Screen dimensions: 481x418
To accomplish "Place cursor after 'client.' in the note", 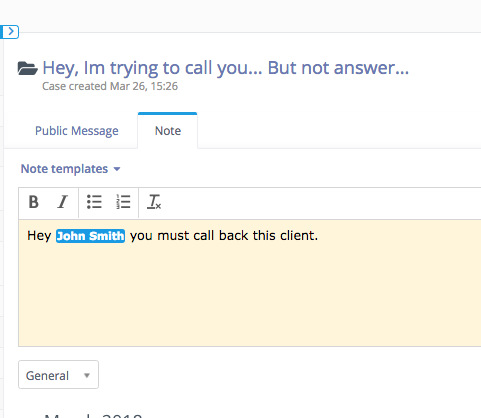I will (x=319, y=236).
